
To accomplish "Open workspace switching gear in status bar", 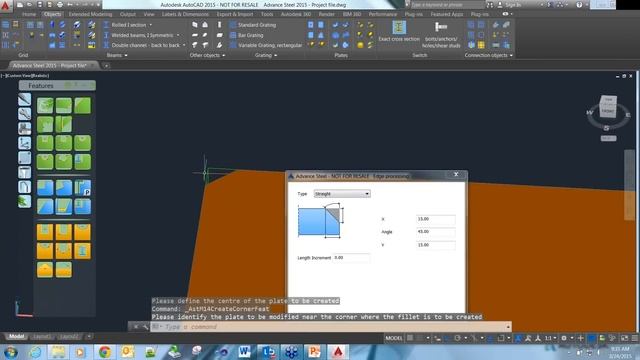I will [564, 338].
